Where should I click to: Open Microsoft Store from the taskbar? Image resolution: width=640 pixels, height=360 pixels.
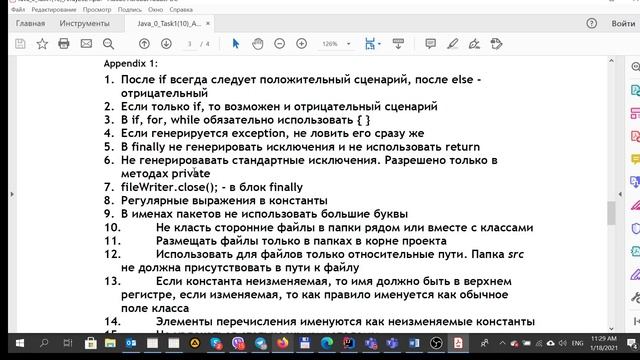(x=91, y=343)
